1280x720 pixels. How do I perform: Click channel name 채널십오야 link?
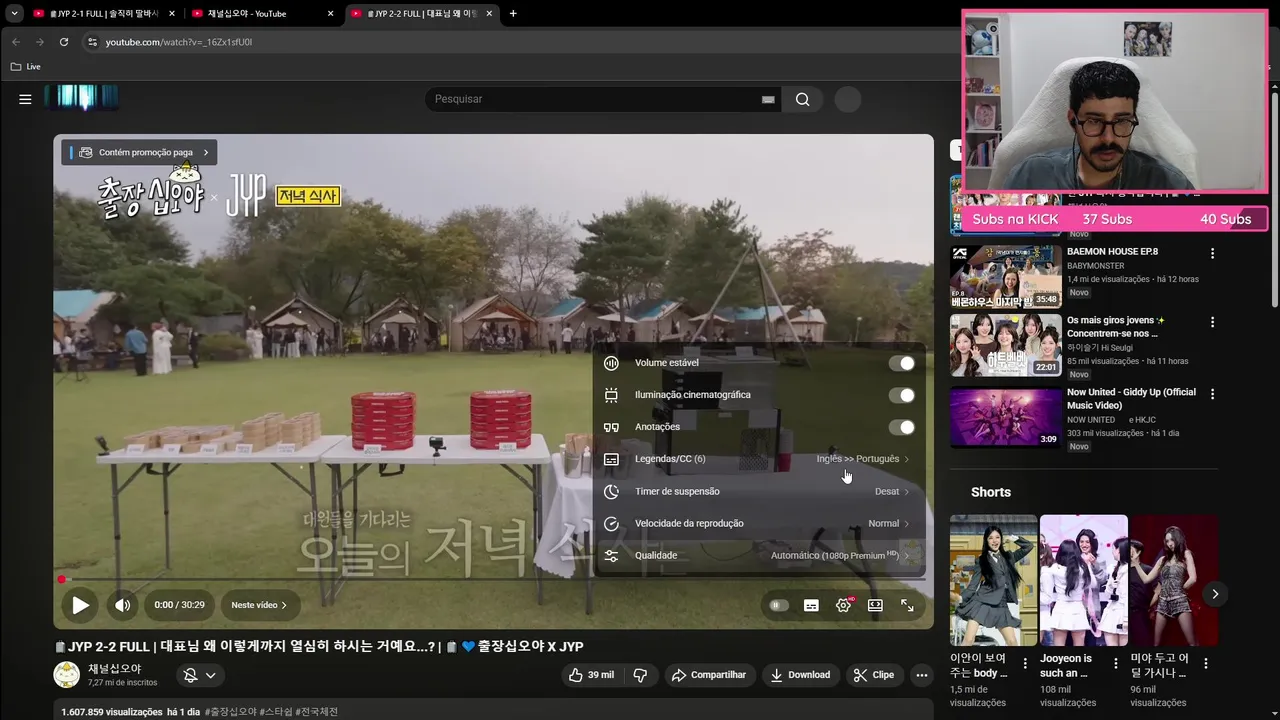pos(115,668)
